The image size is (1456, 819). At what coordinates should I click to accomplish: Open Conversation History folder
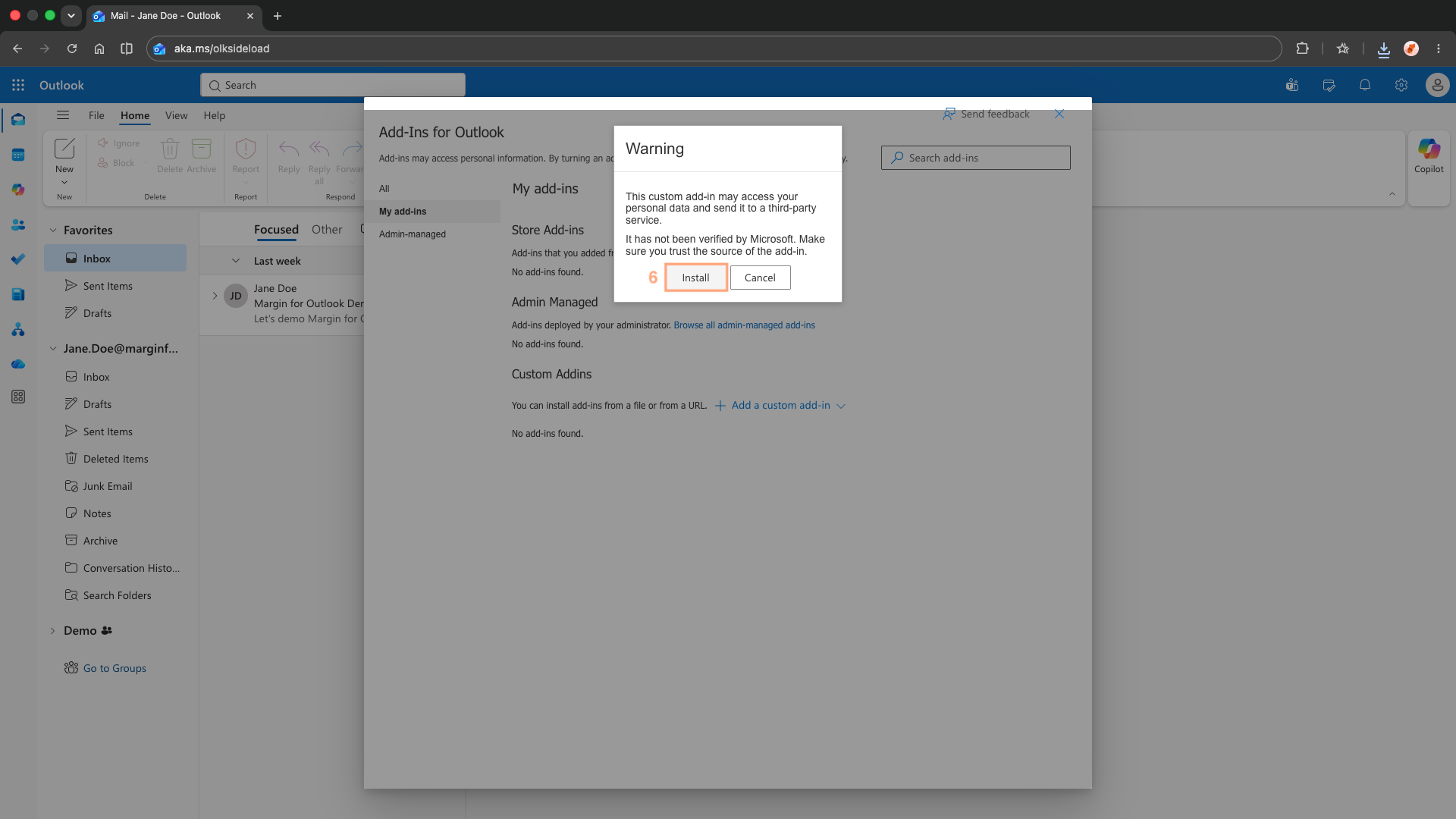pos(115,568)
